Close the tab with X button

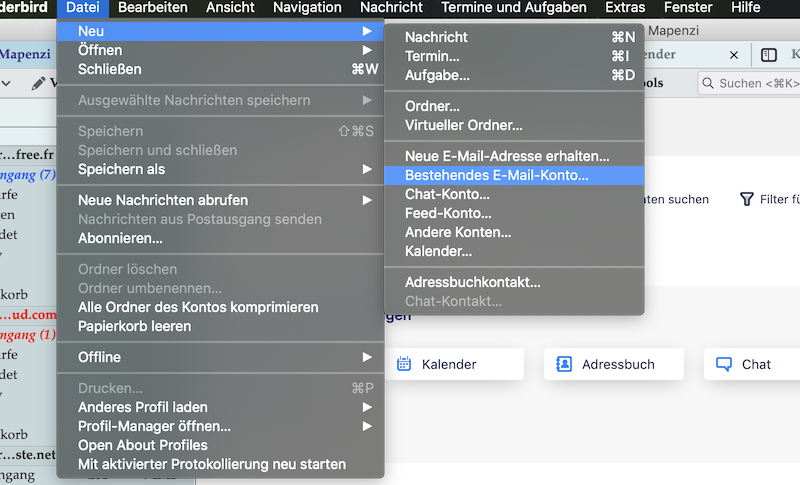[734, 55]
